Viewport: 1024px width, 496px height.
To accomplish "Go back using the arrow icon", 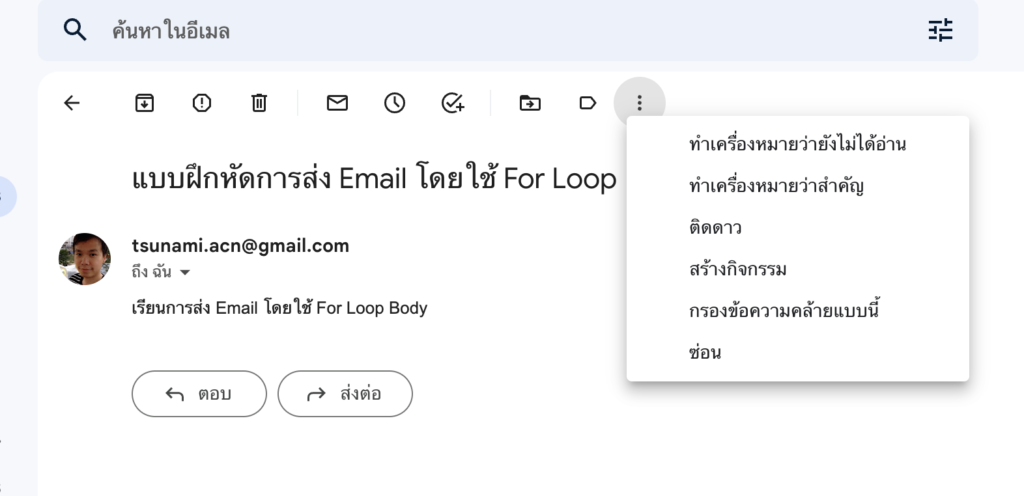I will (x=72, y=103).
